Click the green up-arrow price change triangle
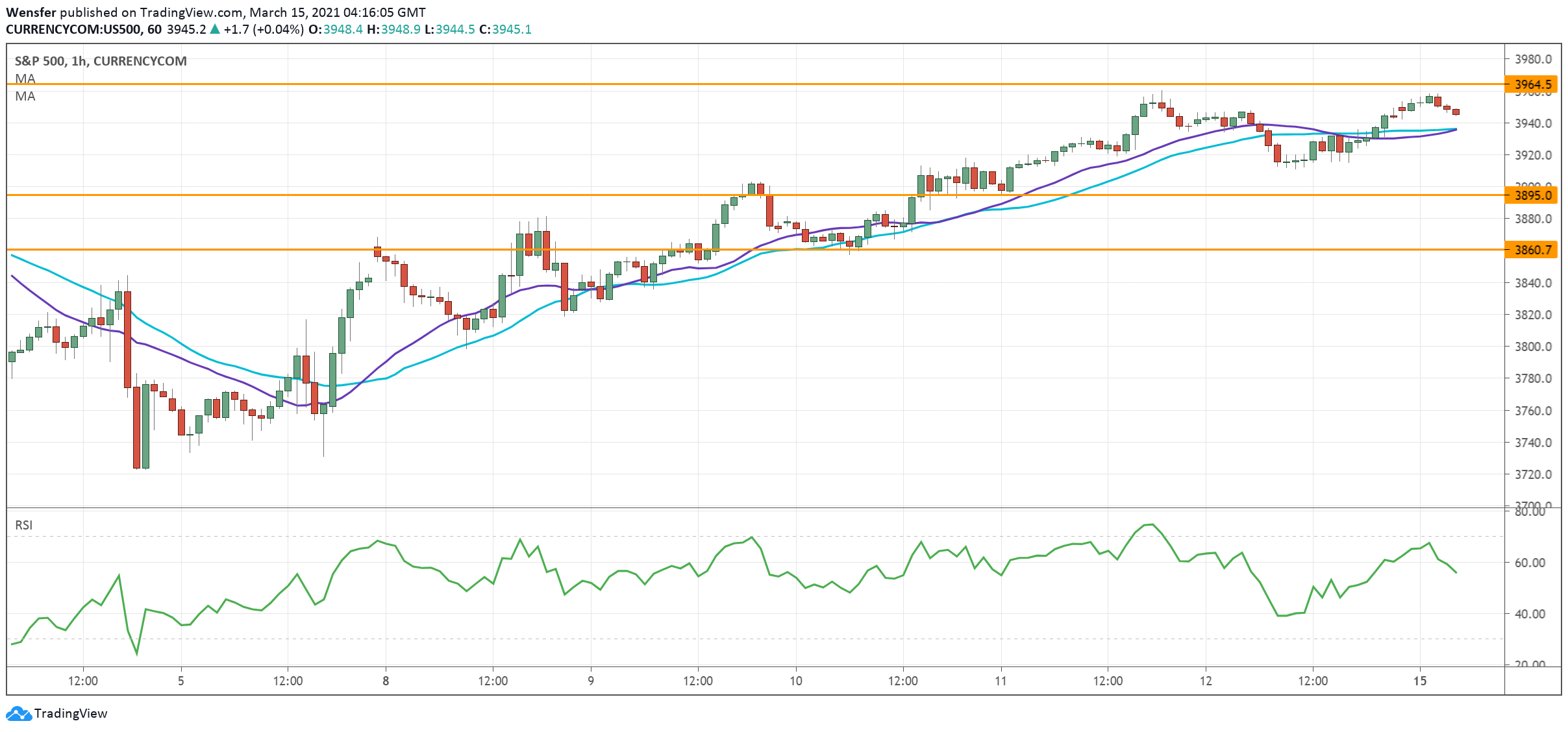Image resolution: width=1568 pixels, height=732 pixels. coord(215,29)
